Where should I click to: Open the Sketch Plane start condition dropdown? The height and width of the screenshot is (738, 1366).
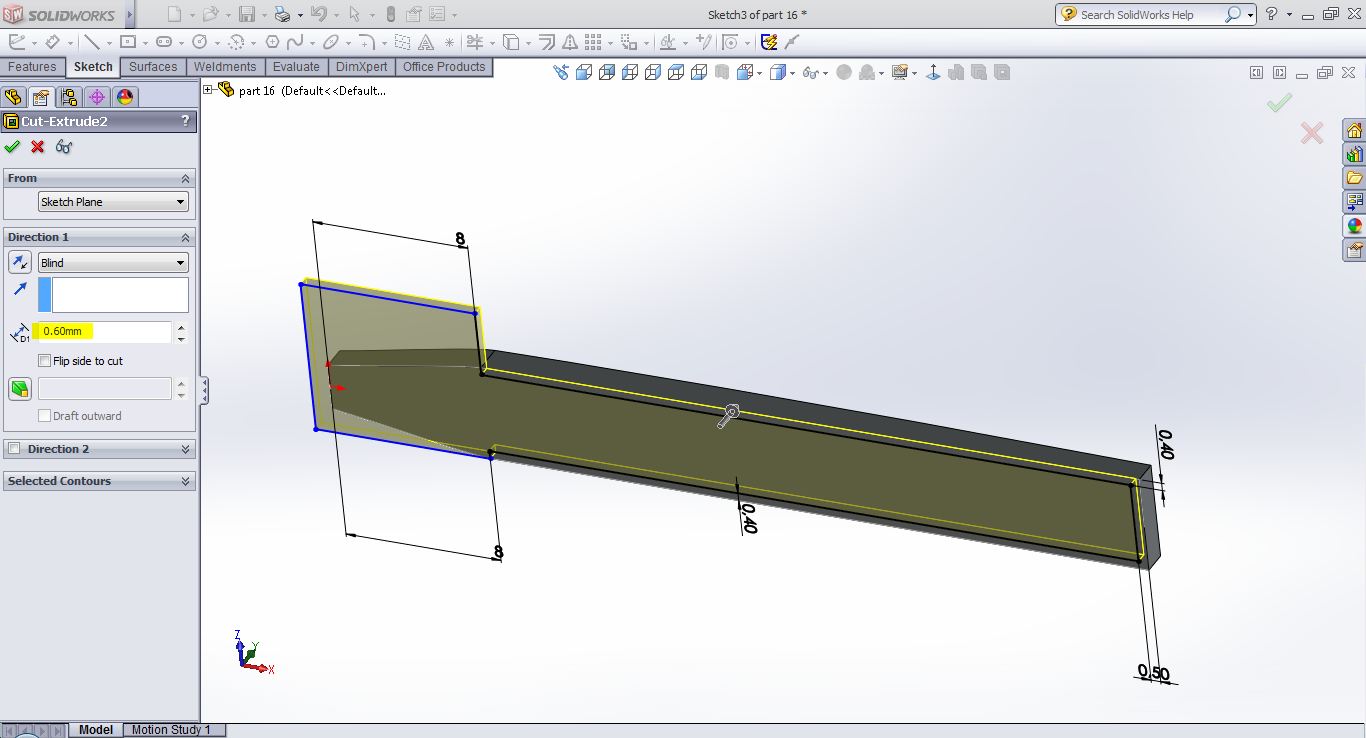point(112,202)
